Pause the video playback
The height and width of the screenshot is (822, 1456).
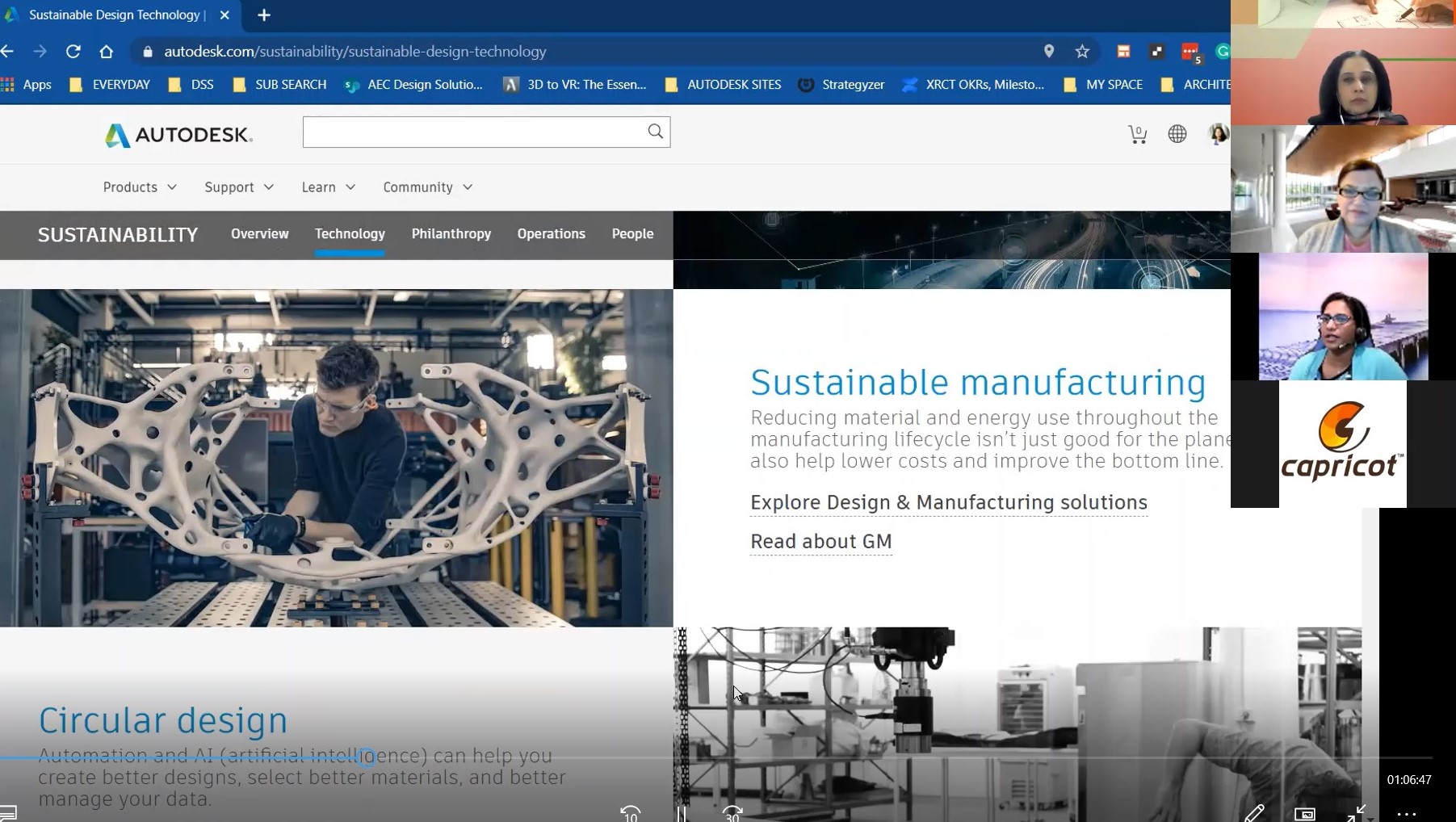[682, 812]
